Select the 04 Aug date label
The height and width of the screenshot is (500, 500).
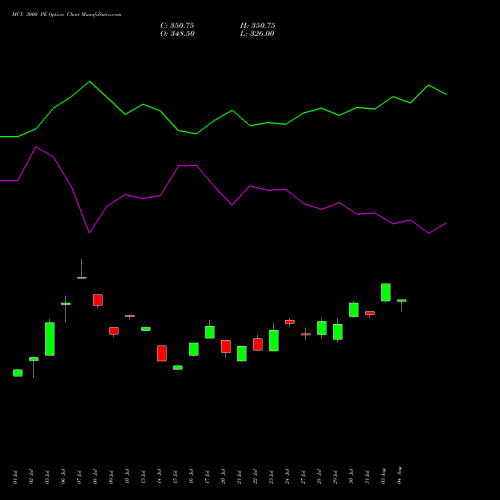[x=399, y=476]
